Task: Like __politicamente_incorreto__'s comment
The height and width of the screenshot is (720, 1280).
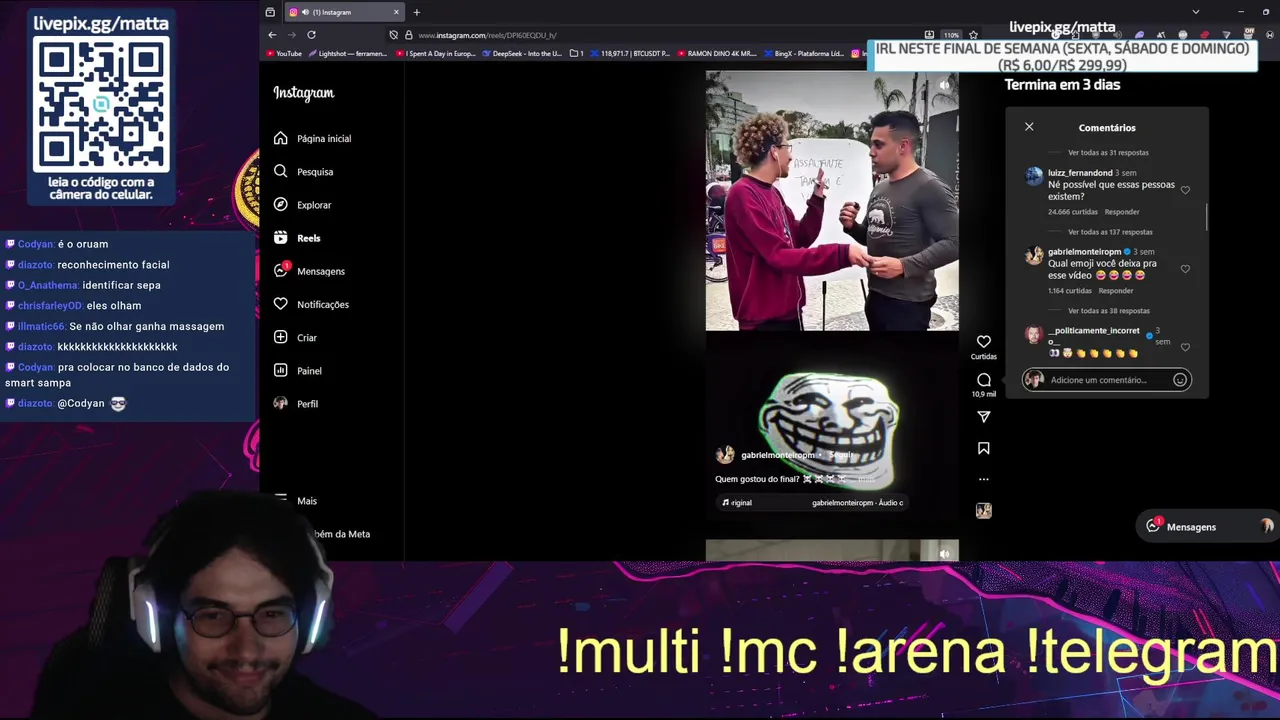Action: [1185, 347]
